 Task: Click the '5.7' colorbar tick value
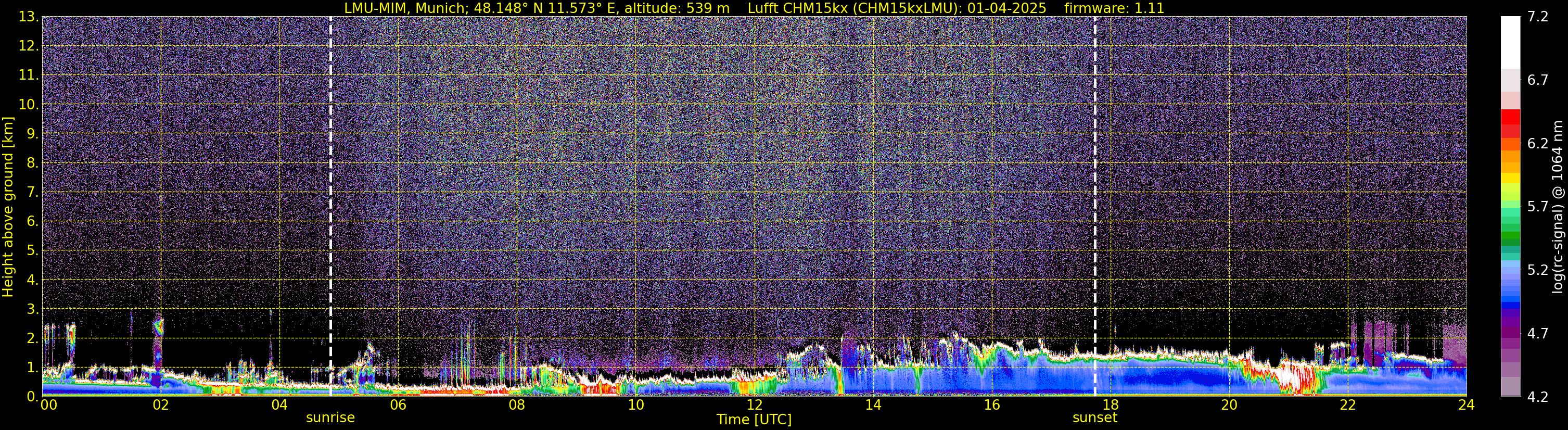[1538, 207]
